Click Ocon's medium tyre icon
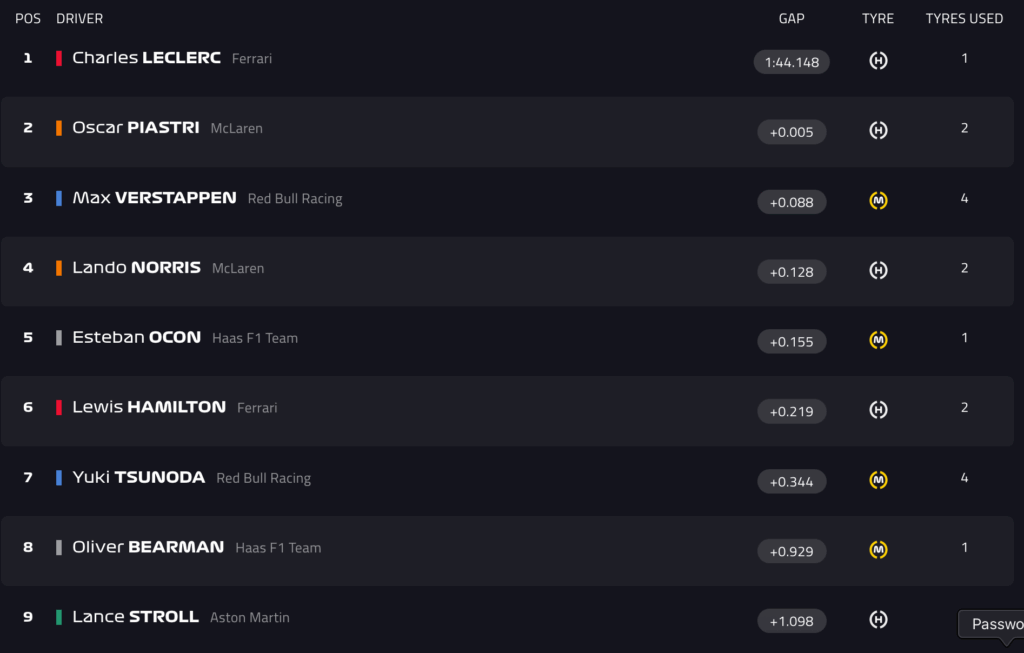 pyautogui.click(x=878, y=340)
